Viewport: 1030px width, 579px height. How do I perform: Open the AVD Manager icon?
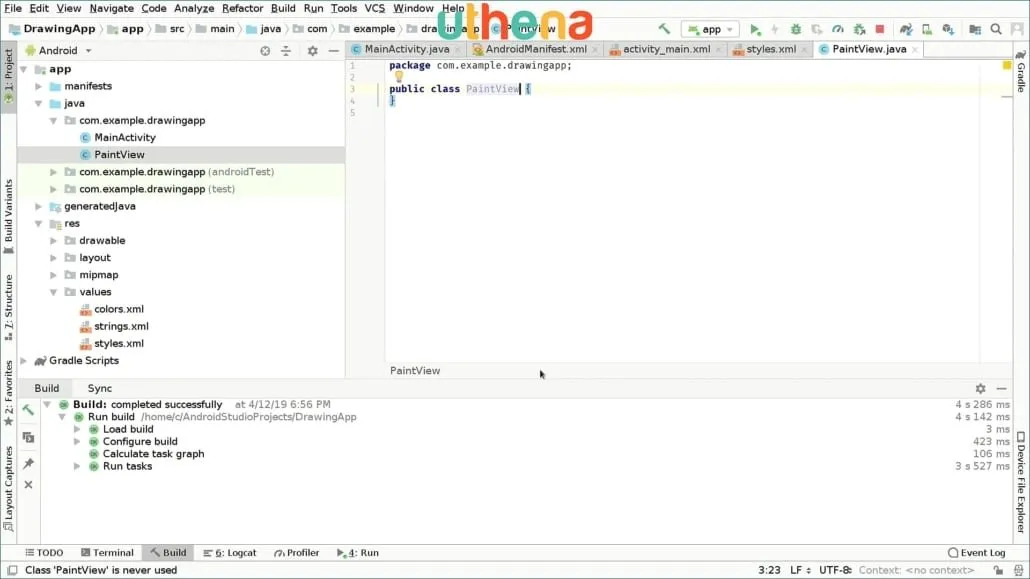927,29
